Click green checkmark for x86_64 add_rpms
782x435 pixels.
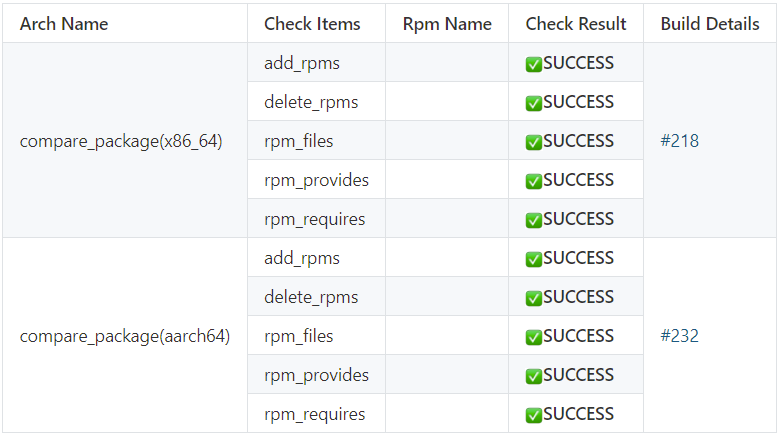click(x=534, y=64)
